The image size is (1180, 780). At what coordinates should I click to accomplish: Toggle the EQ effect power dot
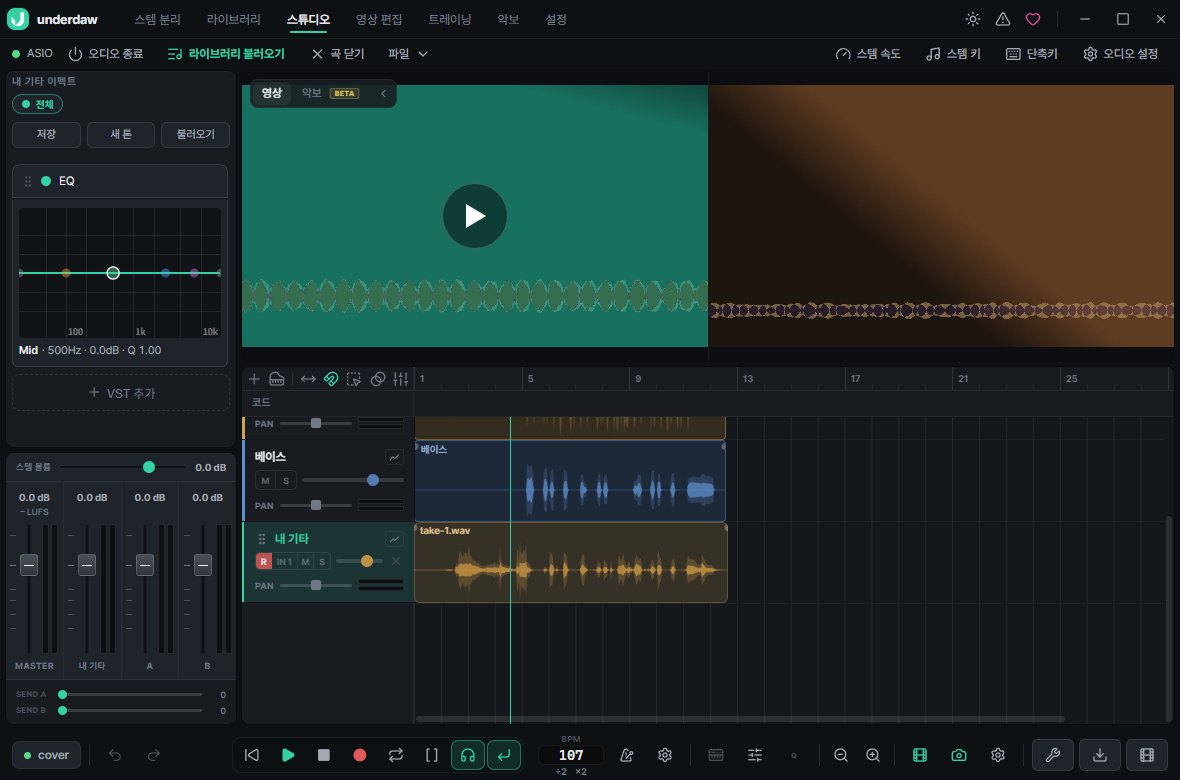tap(46, 181)
